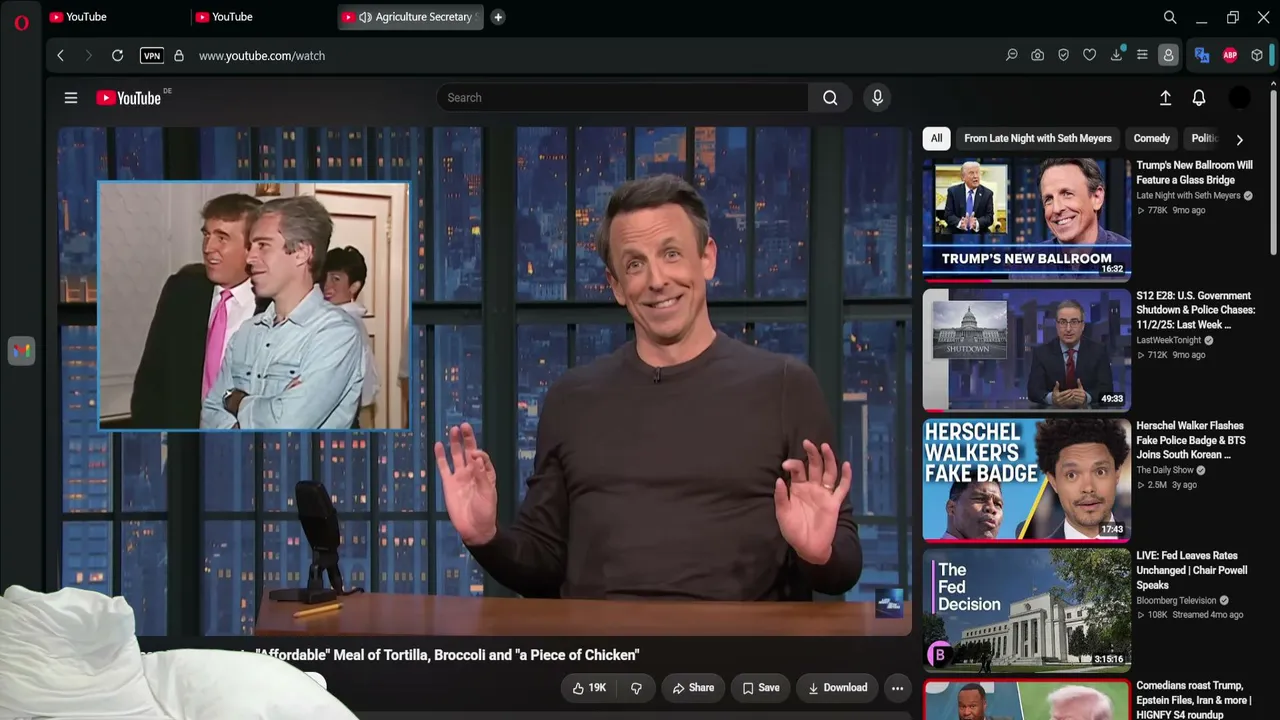Go to the YouTube home logo

[x=128, y=98]
